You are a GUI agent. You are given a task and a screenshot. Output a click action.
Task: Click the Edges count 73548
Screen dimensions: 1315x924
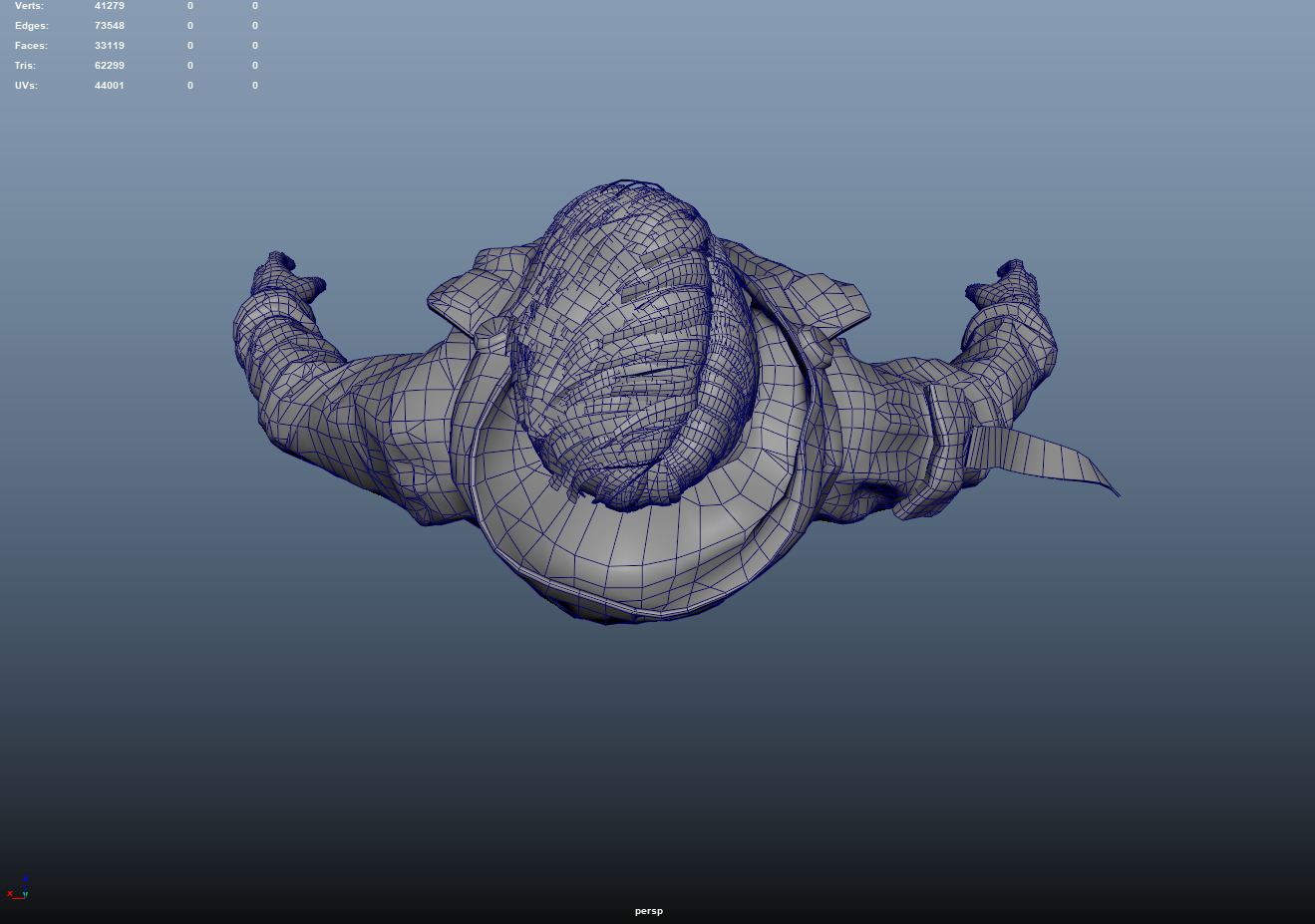[x=110, y=26]
